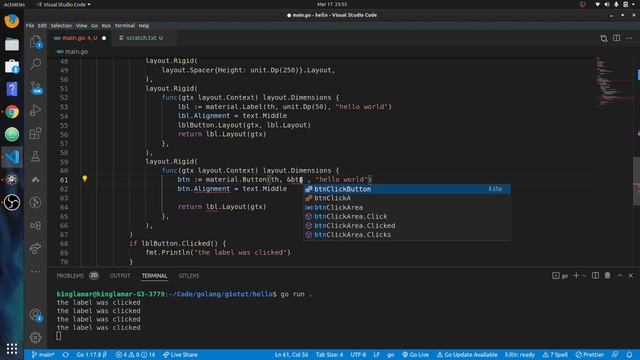This screenshot has height=360, width=640.
Task: Close the bottom panel
Action: [631, 276]
